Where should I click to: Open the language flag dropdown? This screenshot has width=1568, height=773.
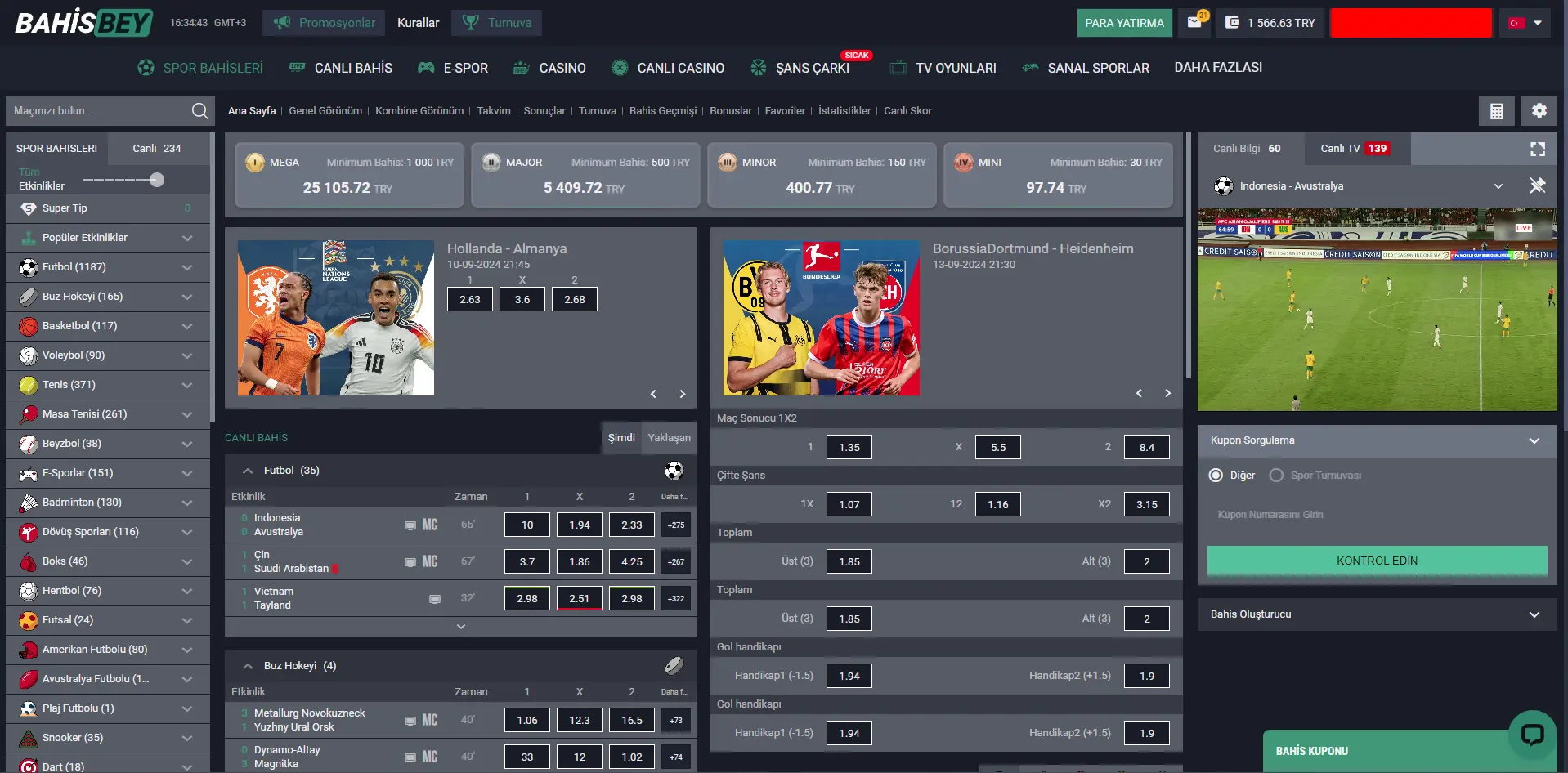pos(1525,23)
